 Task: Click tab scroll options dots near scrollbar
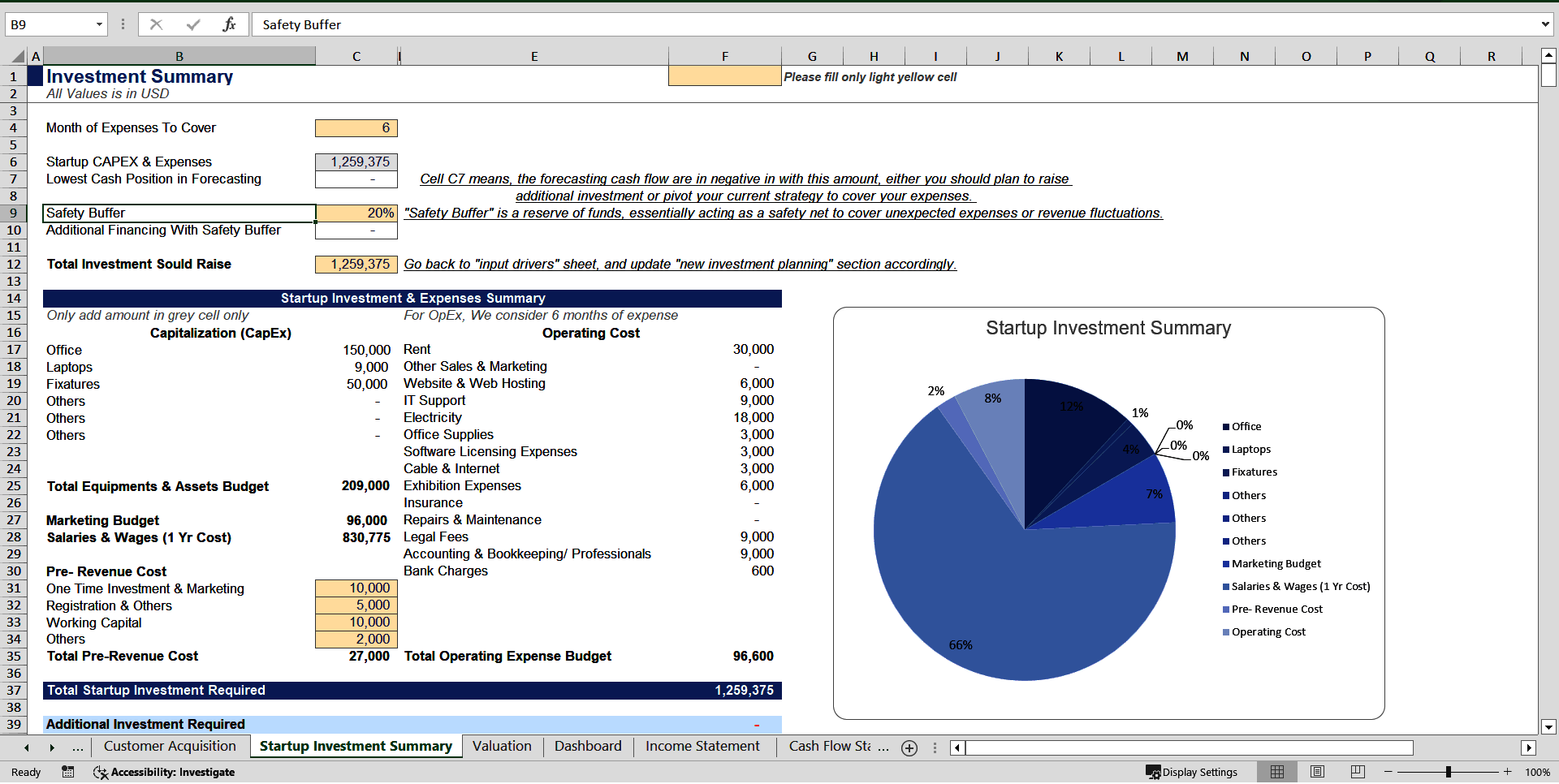pos(934,747)
